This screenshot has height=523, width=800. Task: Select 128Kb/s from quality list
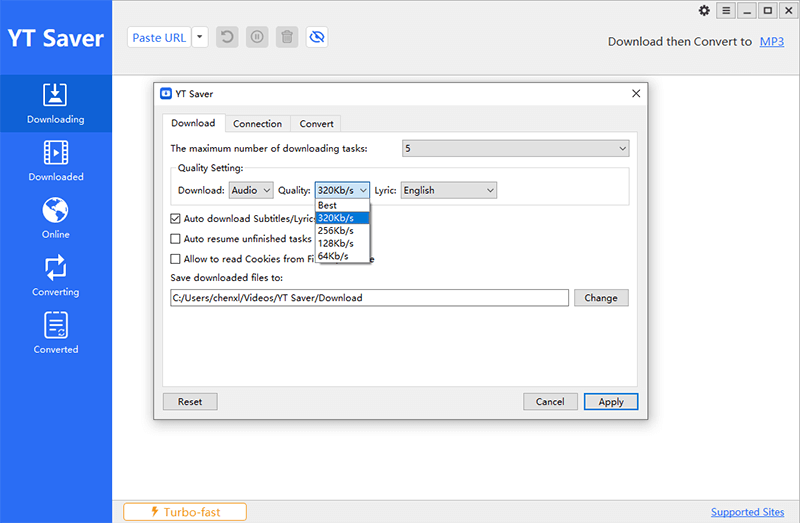335,243
